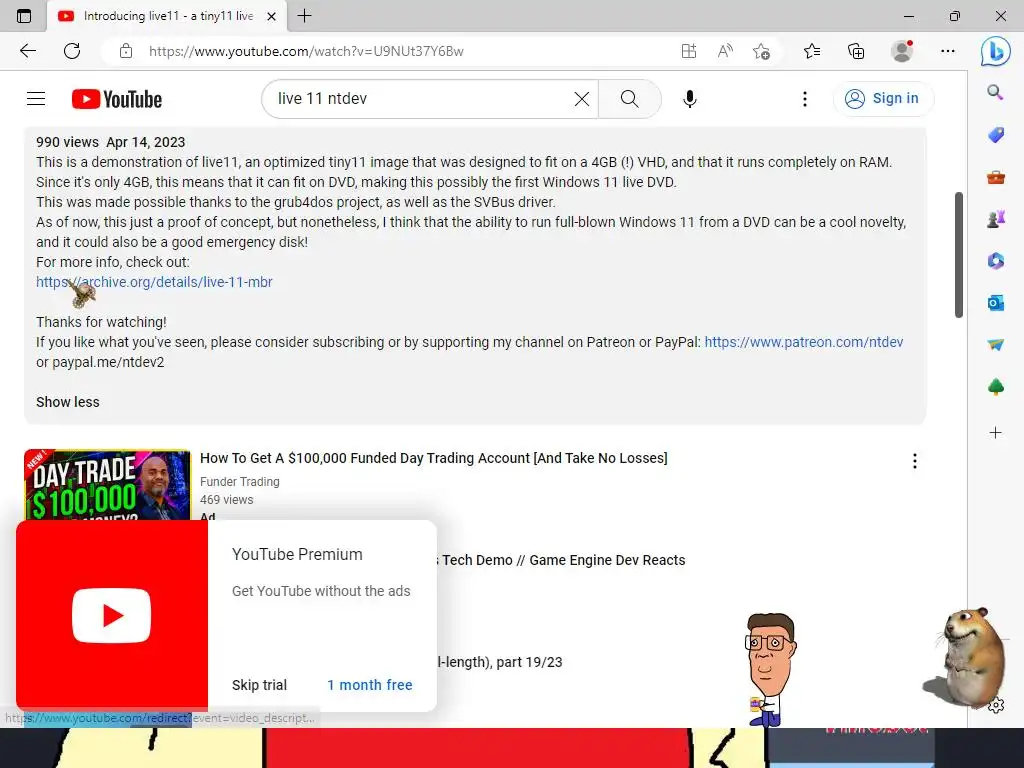Go to YouTube home via logo

tap(117, 99)
